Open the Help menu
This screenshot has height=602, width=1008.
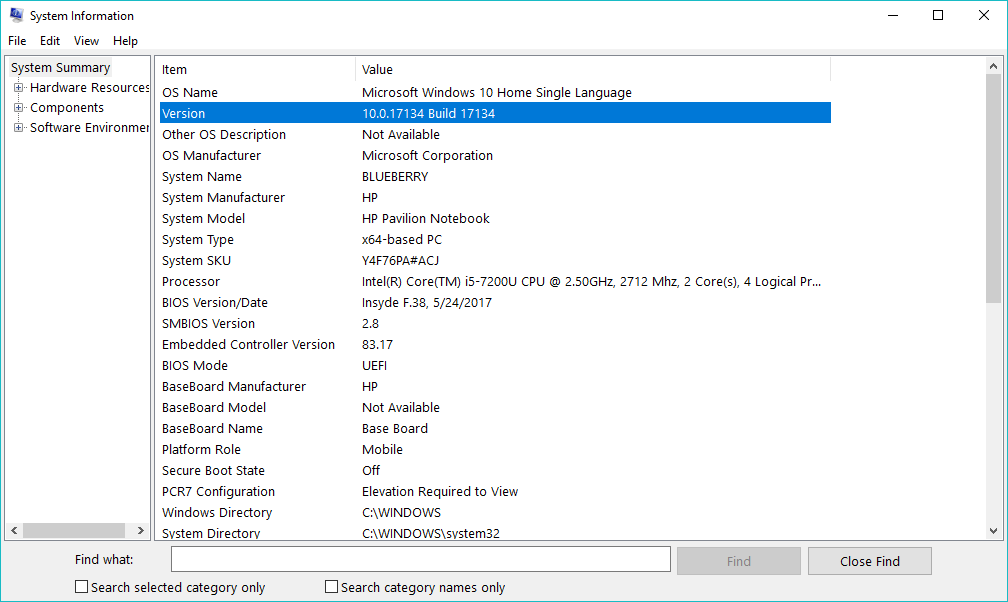tap(125, 41)
